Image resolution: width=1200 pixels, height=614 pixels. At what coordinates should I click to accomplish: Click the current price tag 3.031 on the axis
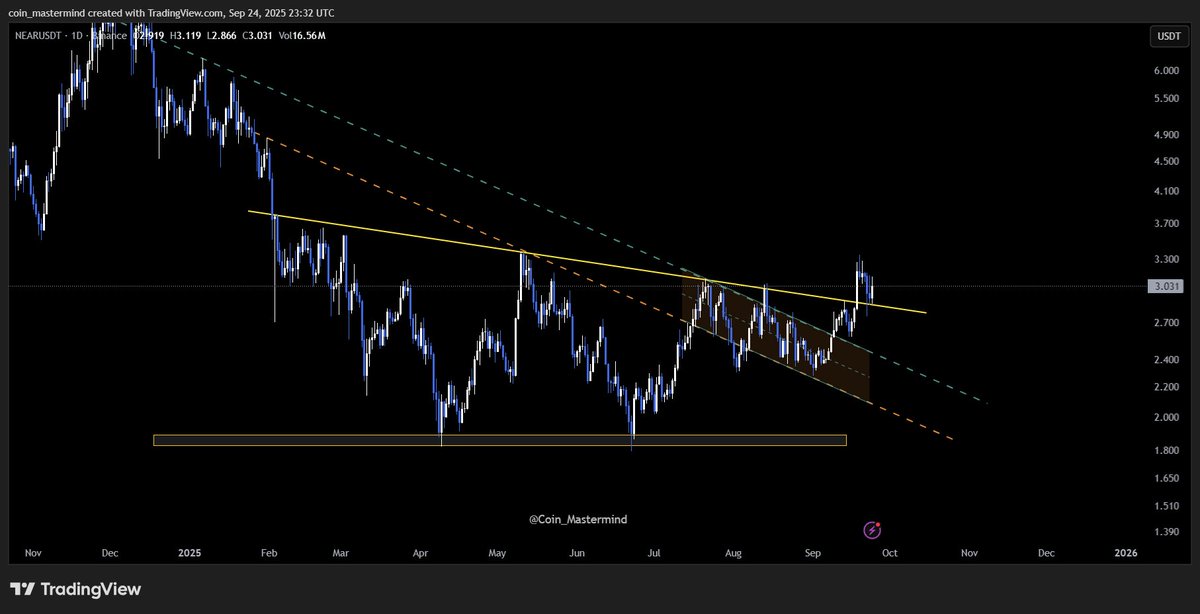pyautogui.click(x=1167, y=287)
